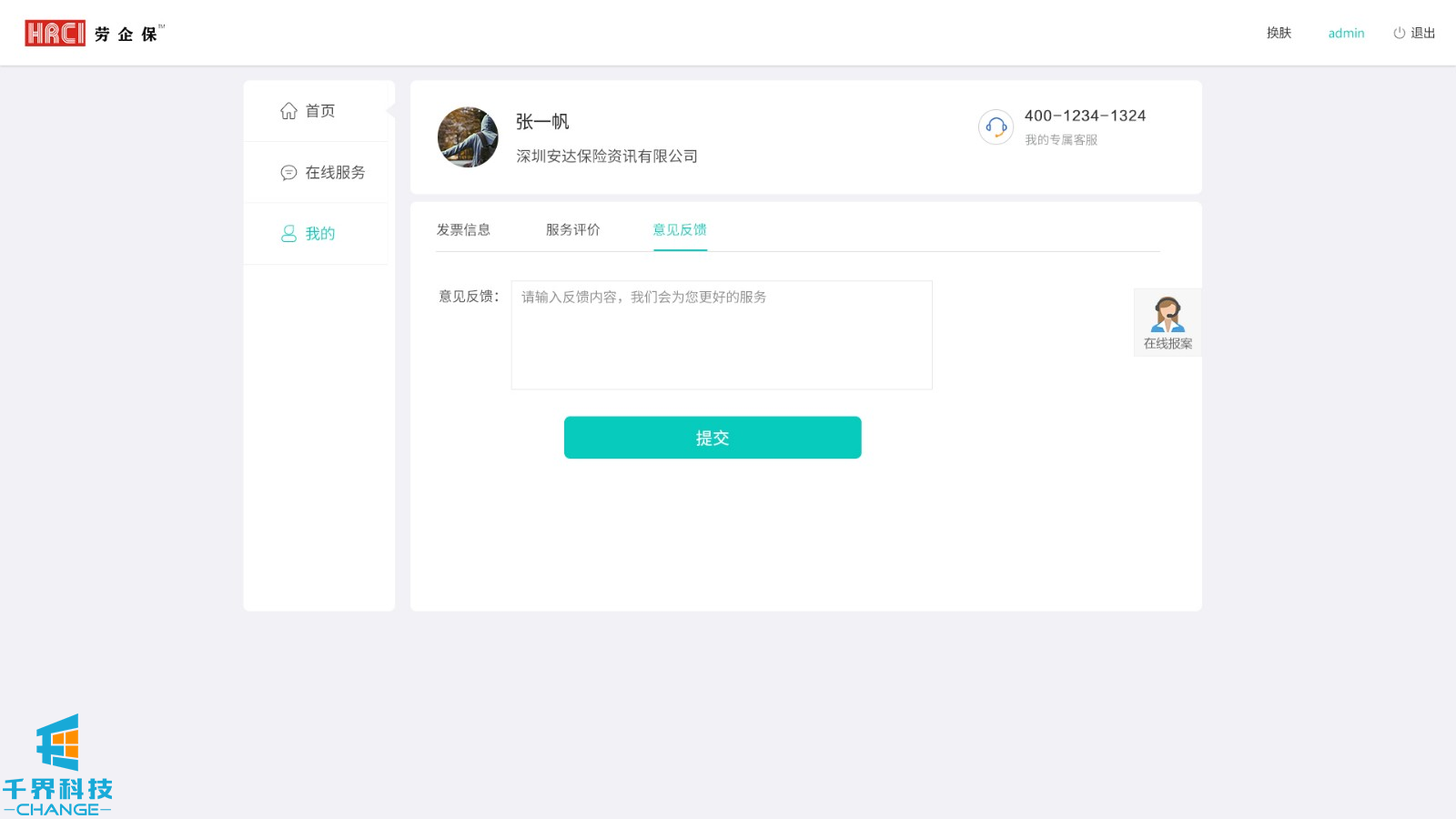Open the 服务评价 tab

(572, 230)
